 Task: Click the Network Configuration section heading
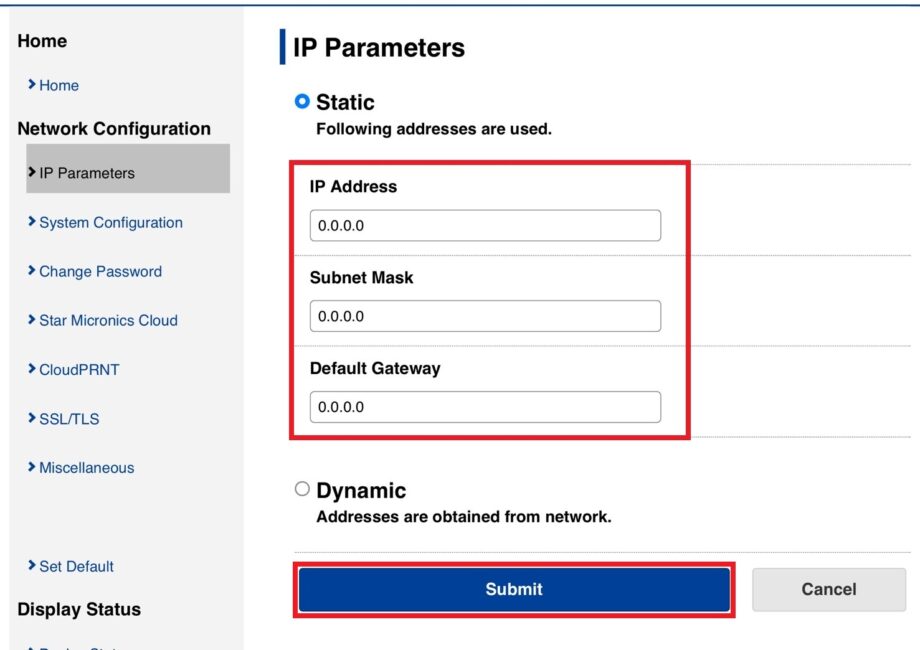(114, 129)
